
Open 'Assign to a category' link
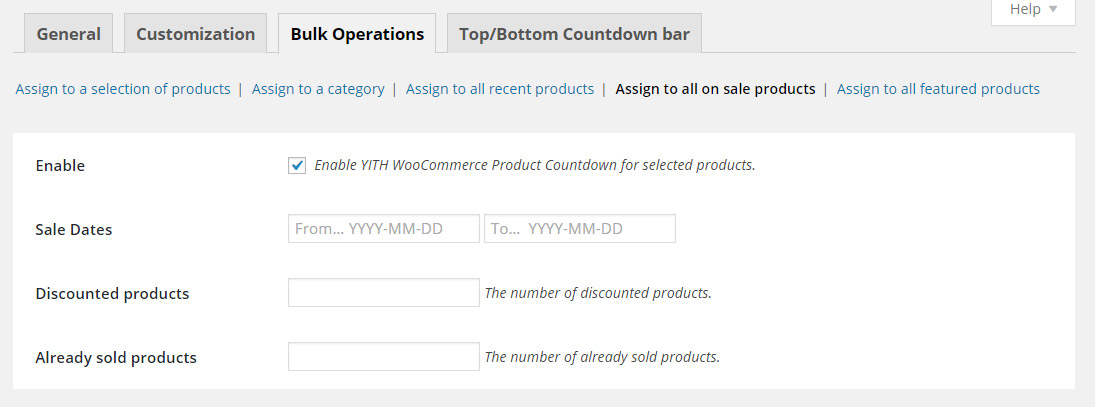point(318,89)
